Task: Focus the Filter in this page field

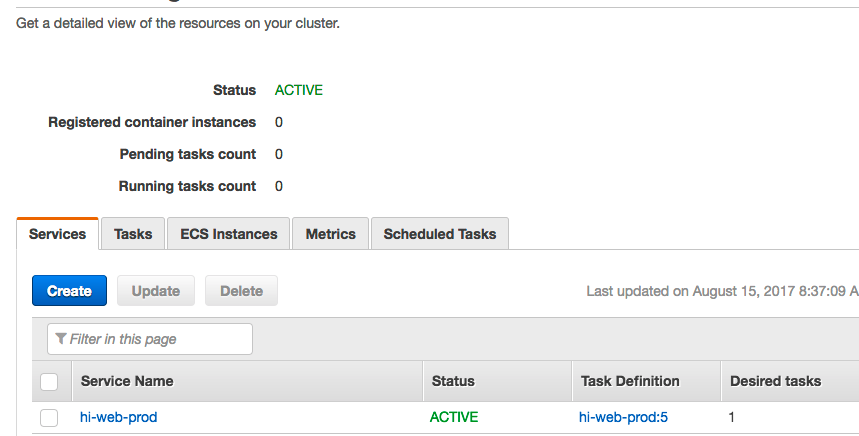Action: tap(150, 339)
